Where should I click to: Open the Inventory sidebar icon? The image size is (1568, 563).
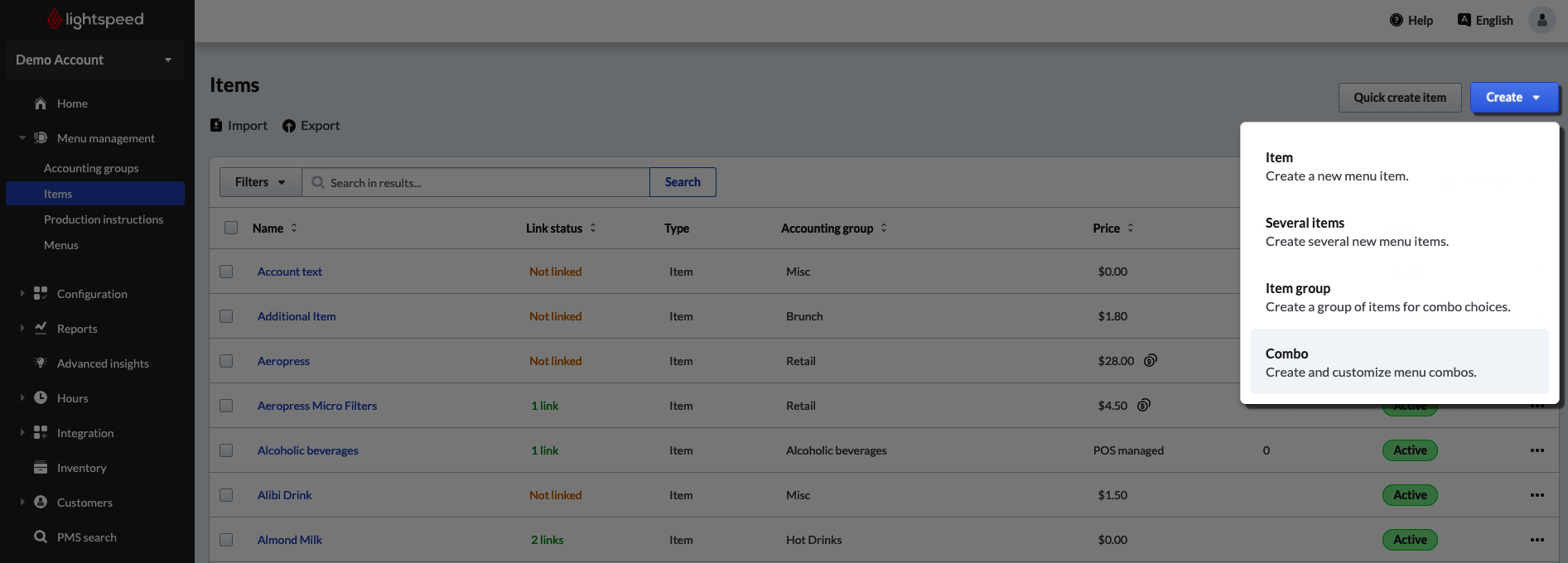(41, 468)
